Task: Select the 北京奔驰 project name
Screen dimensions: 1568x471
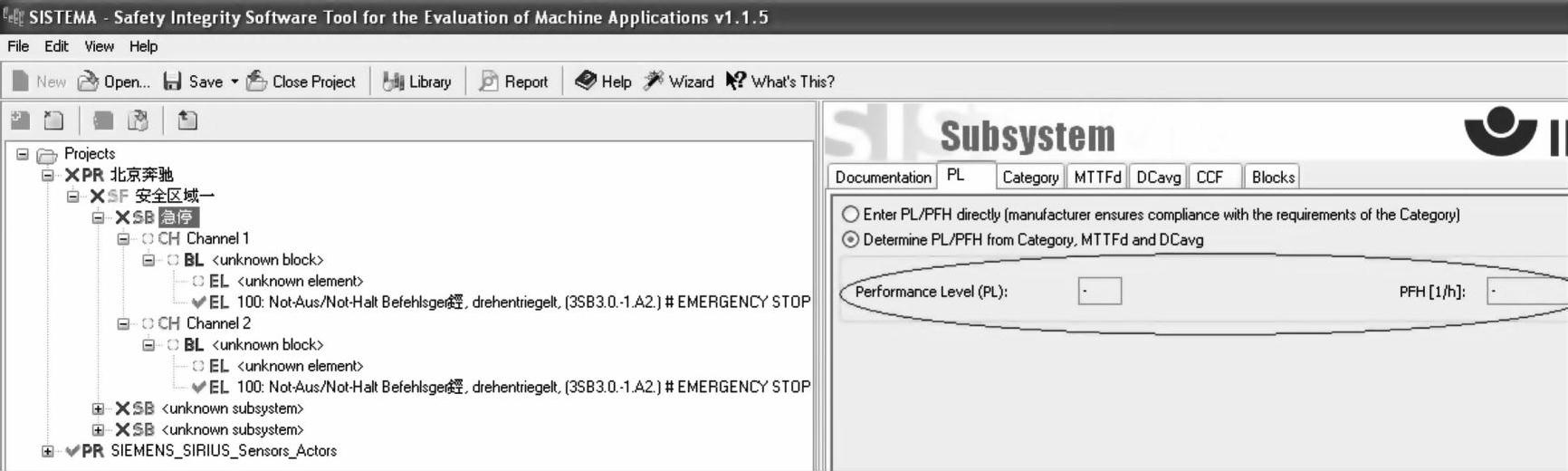Action: 141,175
